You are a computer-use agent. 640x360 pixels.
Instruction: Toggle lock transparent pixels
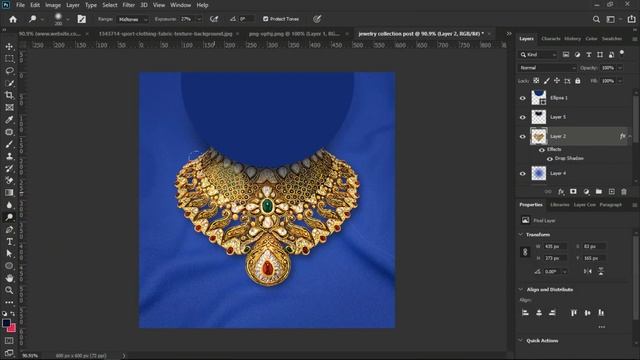[536, 81]
